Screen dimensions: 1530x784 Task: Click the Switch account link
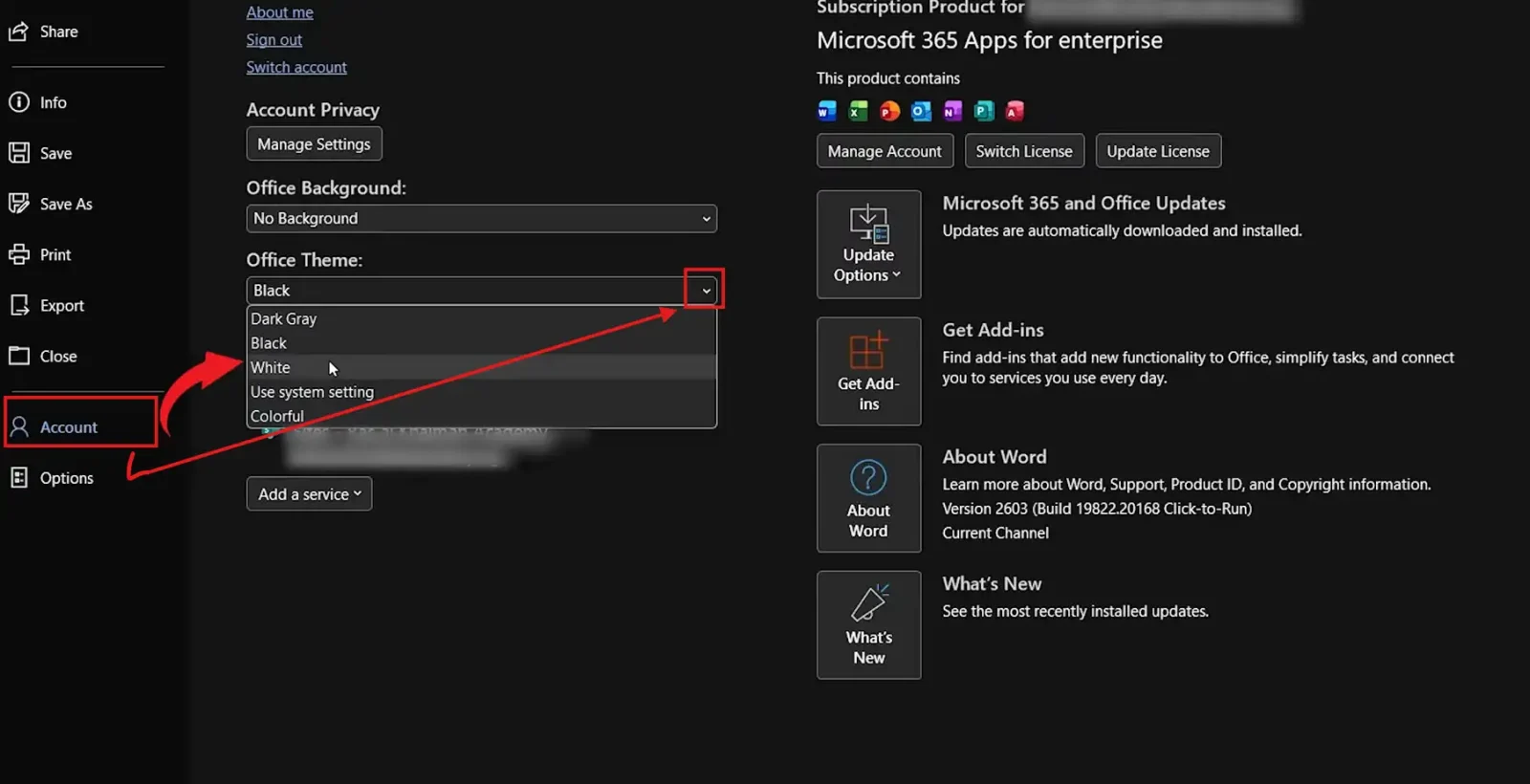(x=296, y=67)
